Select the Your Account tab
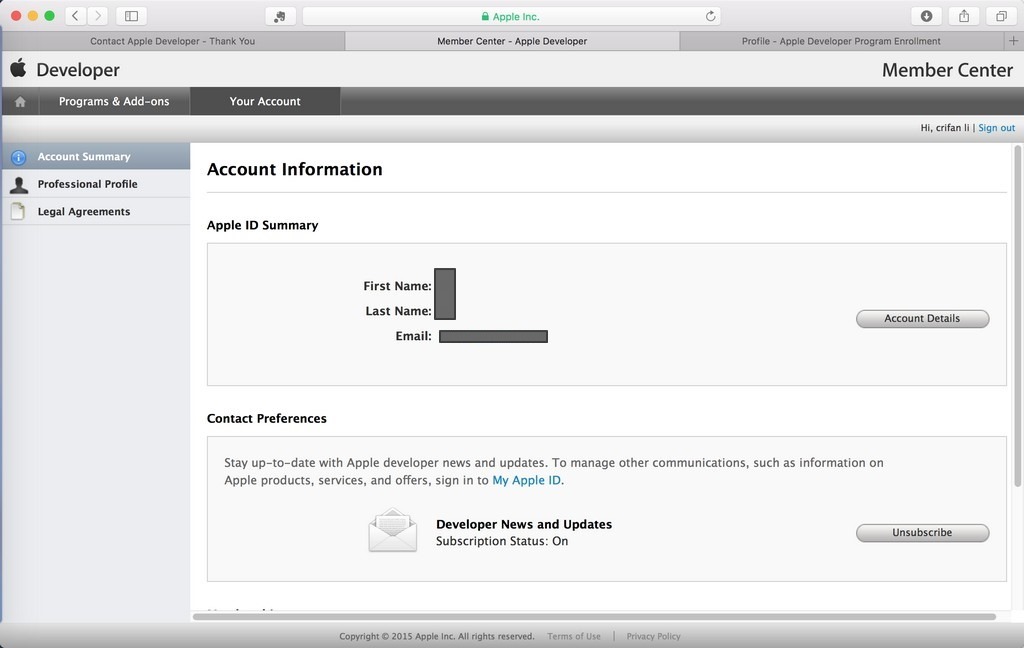 pyautogui.click(x=265, y=101)
